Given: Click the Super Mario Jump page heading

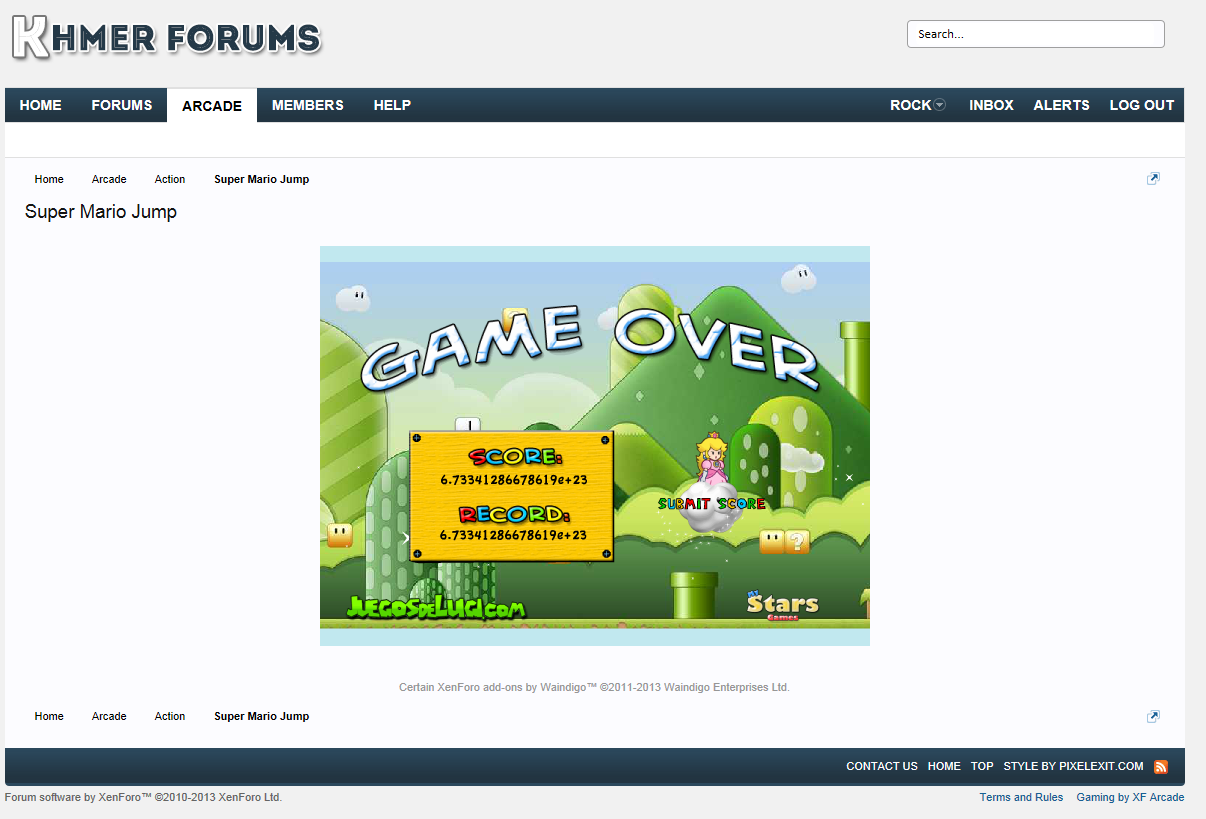Looking at the screenshot, I should click(x=101, y=212).
